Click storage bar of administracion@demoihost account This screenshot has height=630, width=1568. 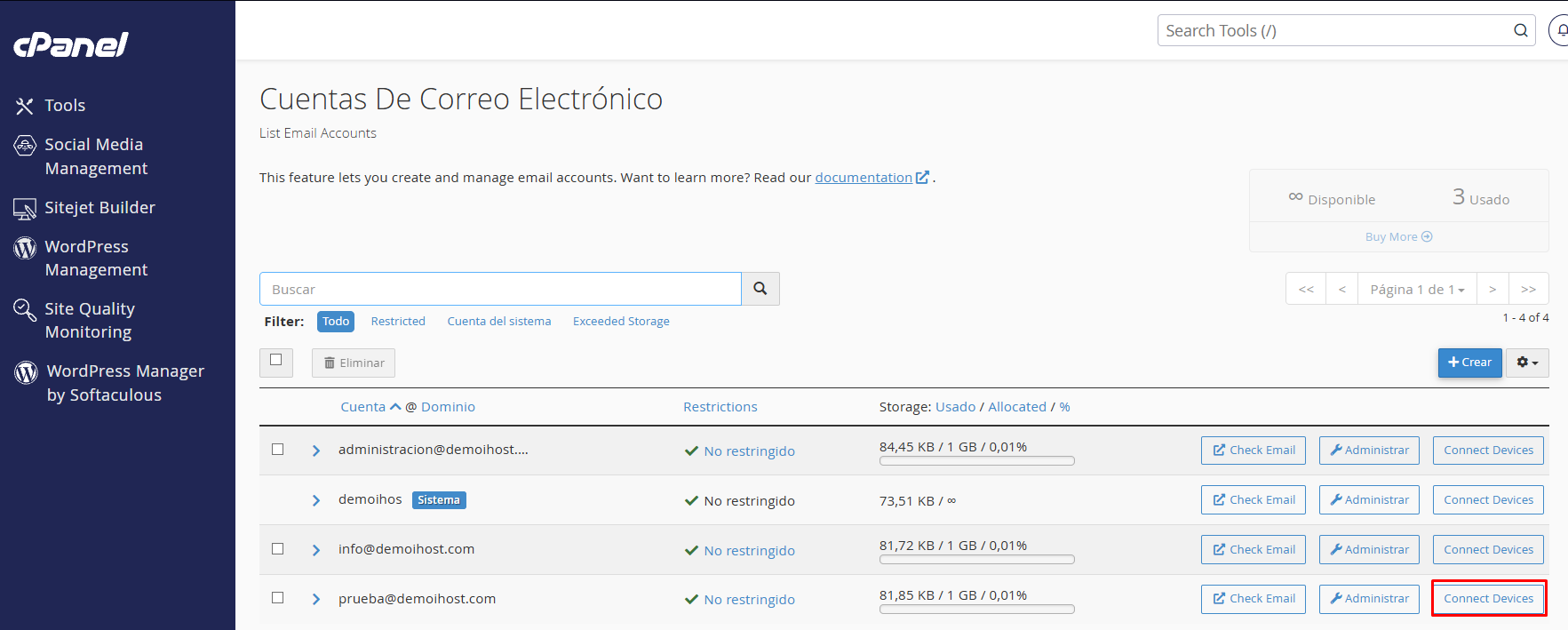[977, 461]
